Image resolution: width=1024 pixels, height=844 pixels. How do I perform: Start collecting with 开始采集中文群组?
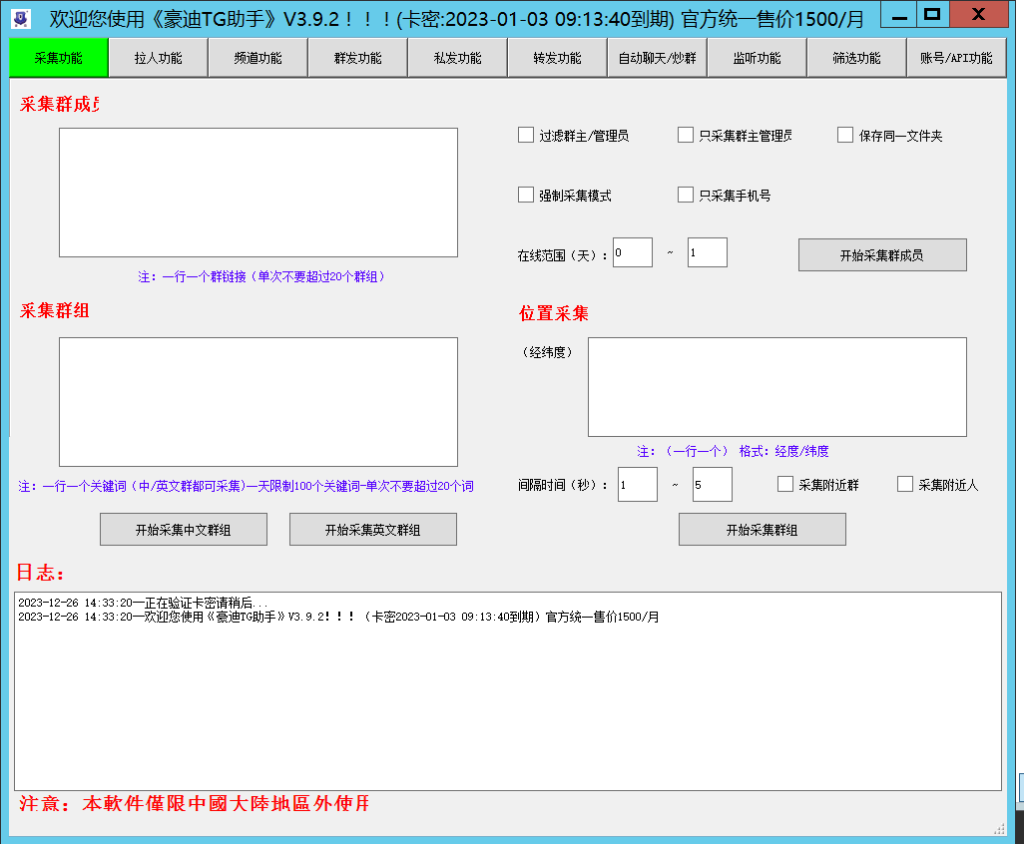(x=184, y=529)
